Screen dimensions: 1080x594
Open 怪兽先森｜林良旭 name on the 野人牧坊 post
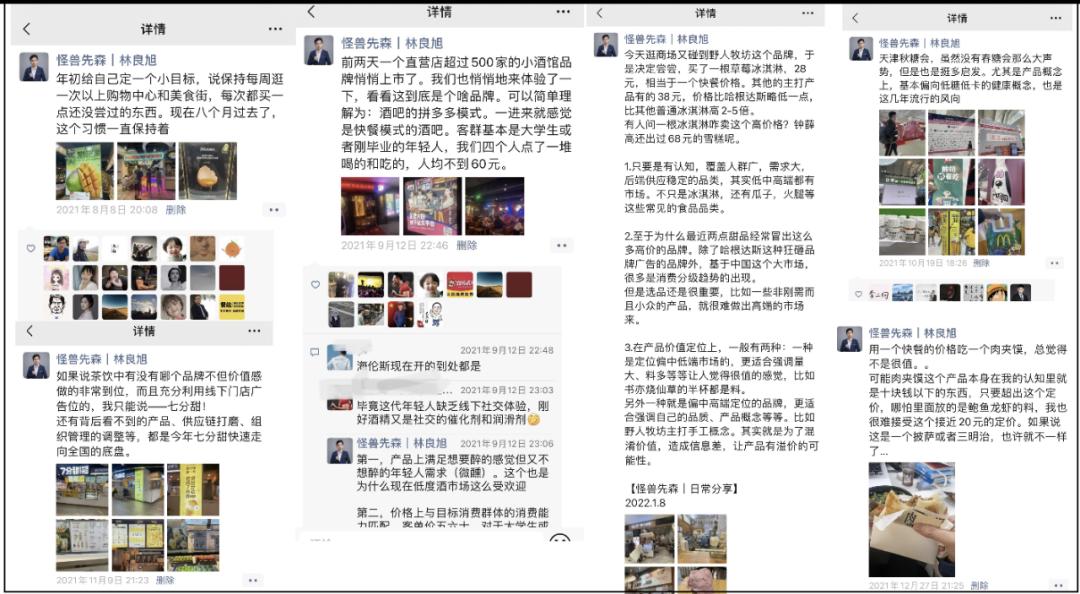pyautogui.click(x=666, y=39)
